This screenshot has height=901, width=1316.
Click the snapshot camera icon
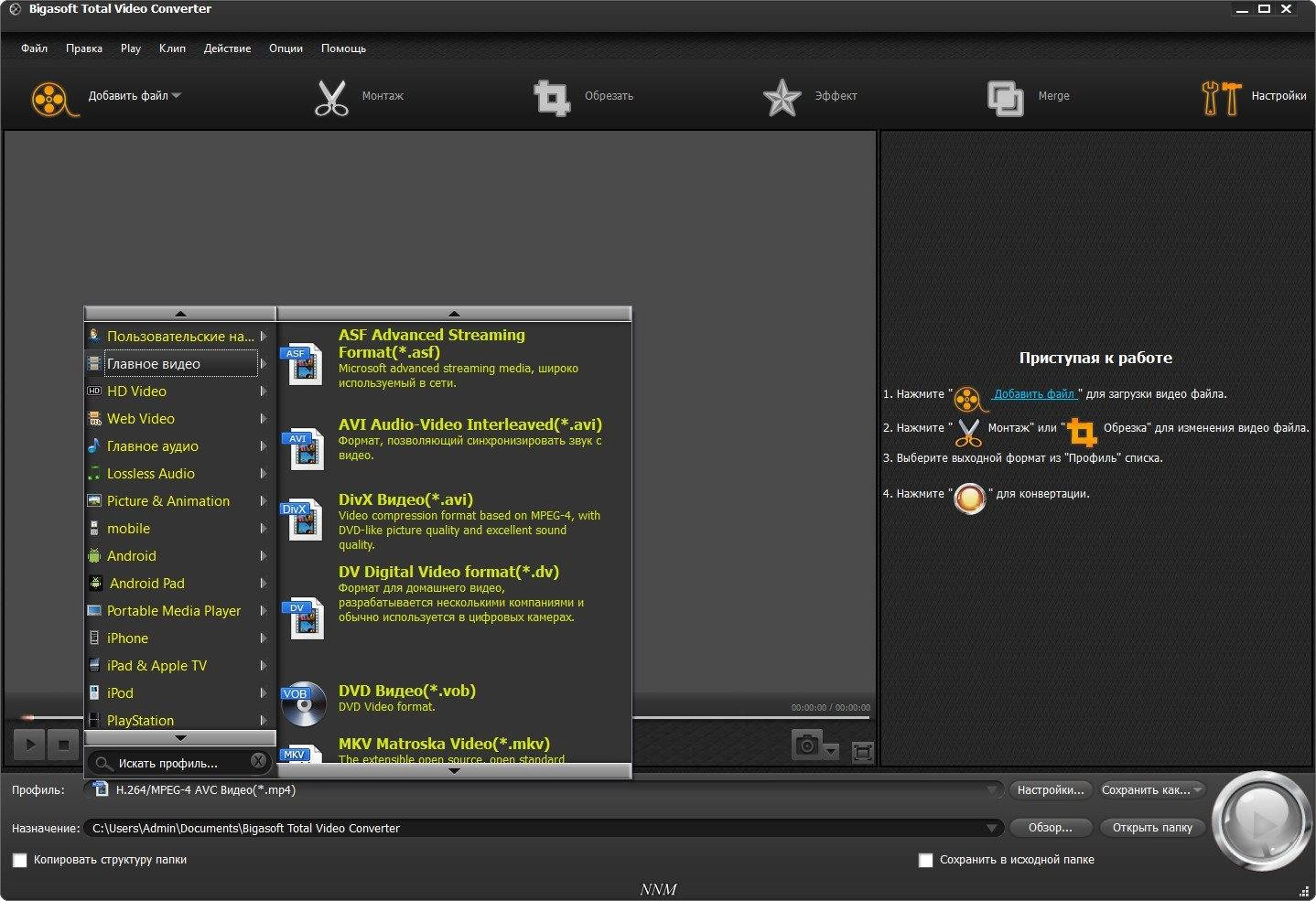807,745
